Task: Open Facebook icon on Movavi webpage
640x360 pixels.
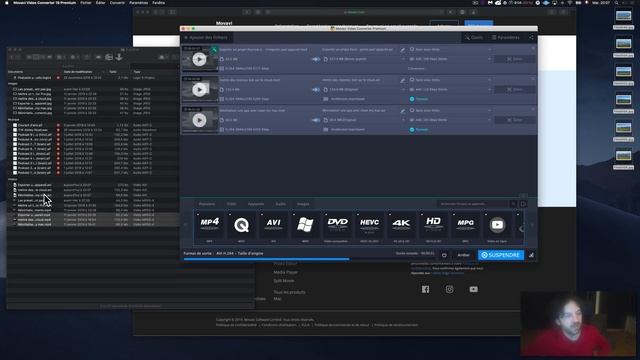Action: click(x=425, y=289)
